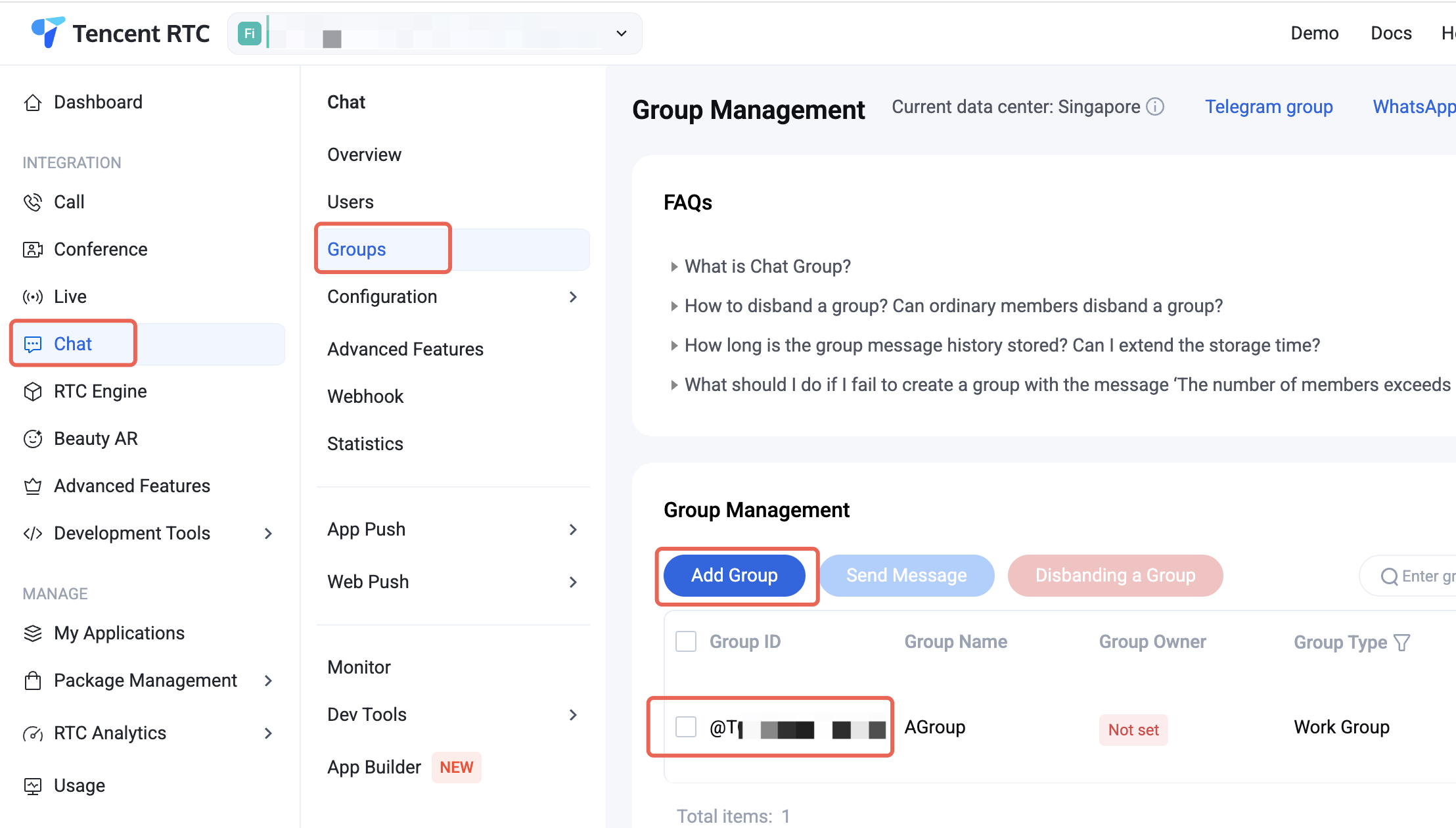Click the Chat bubble icon

click(33, 344)
